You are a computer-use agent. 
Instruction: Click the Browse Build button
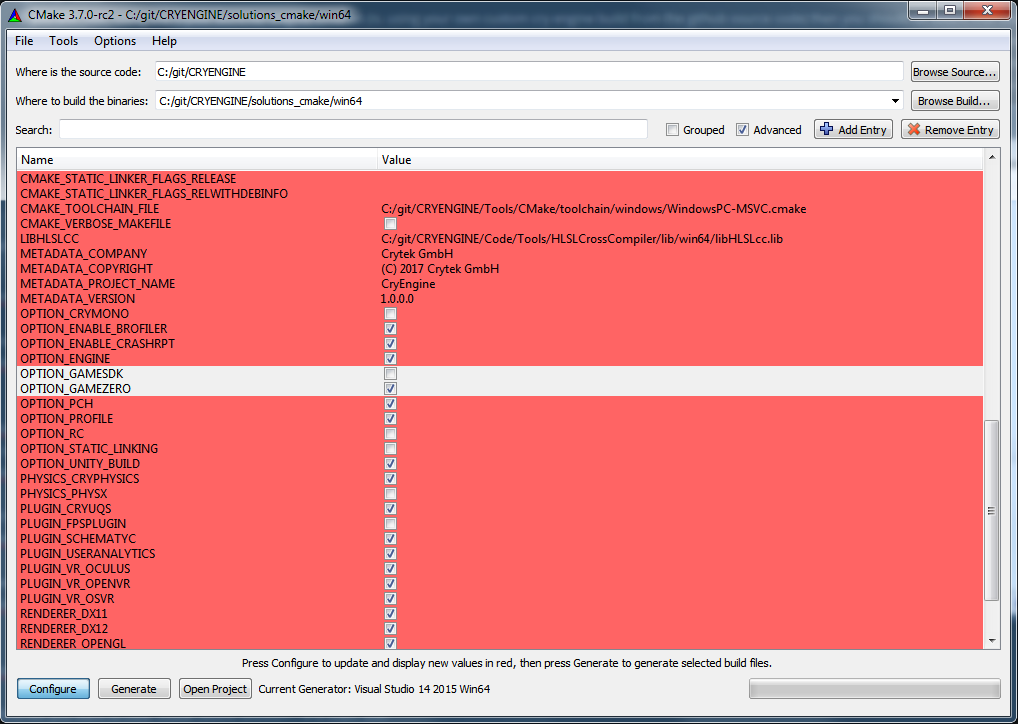click(x=954, y=101)
